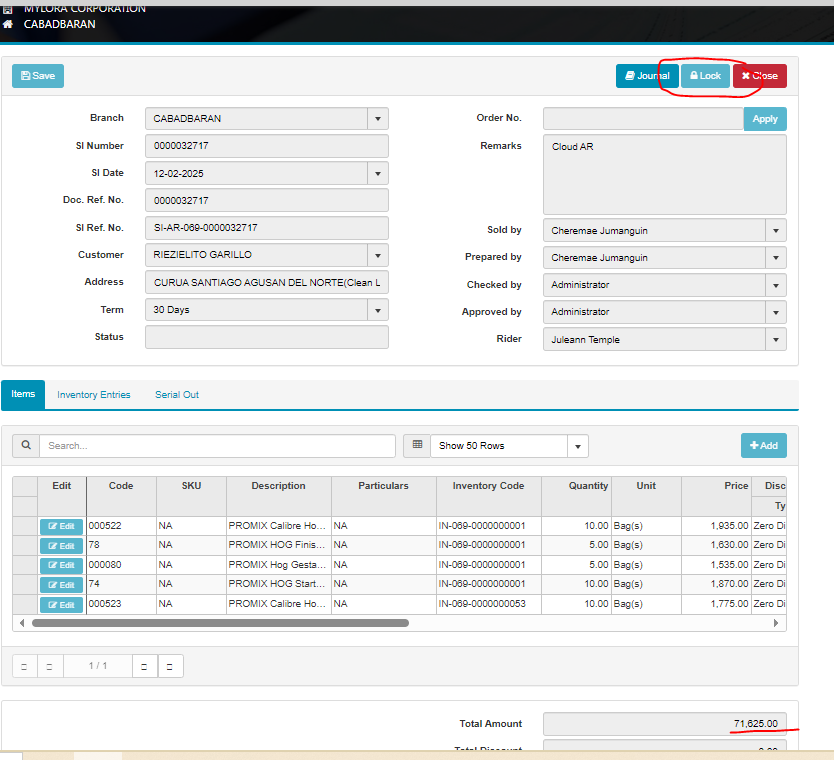Click the horizontal scrollbar of items table
Screen dimensions: 834x760
pos(220,623)
